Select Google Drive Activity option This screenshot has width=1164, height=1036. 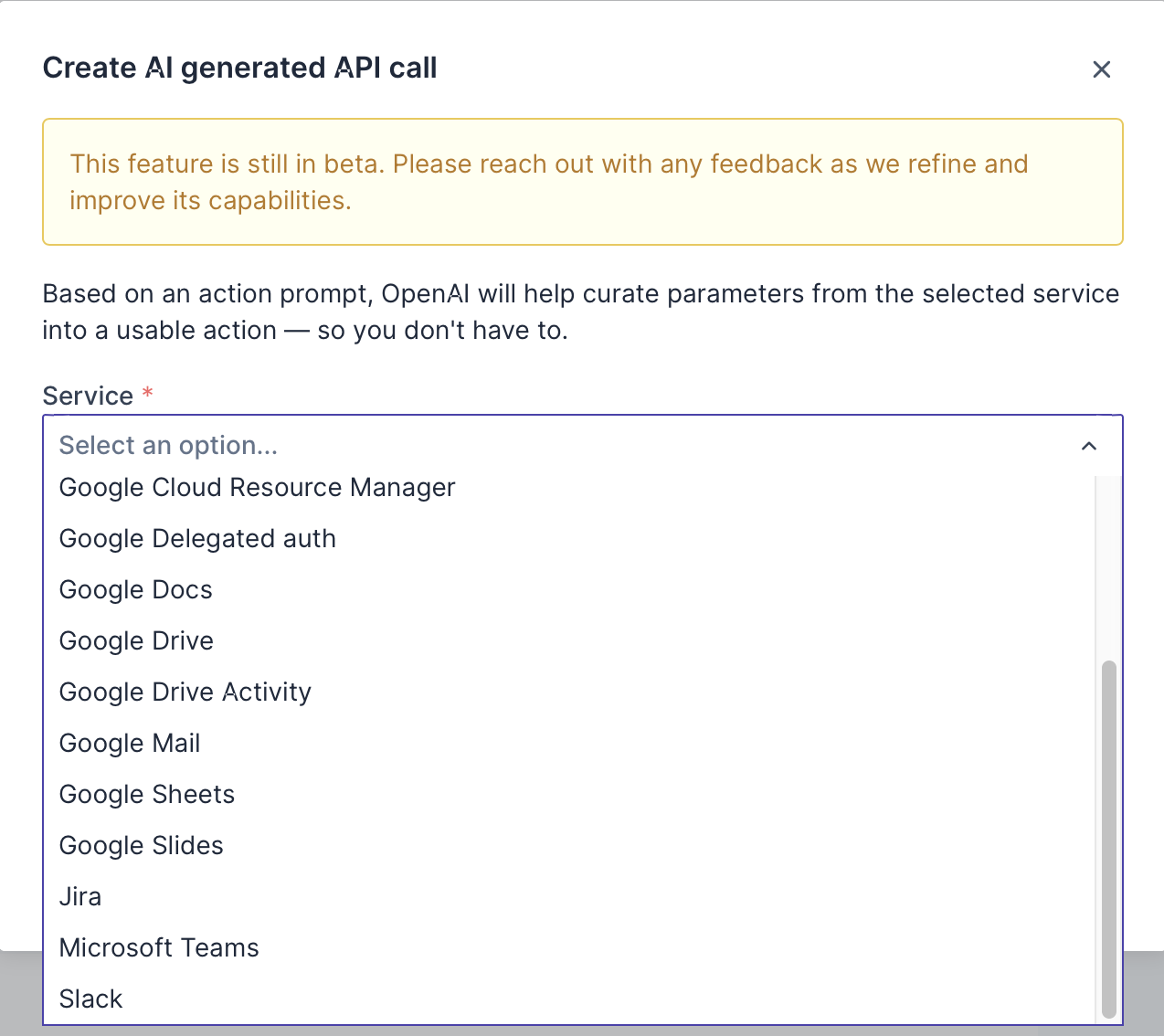185,692
